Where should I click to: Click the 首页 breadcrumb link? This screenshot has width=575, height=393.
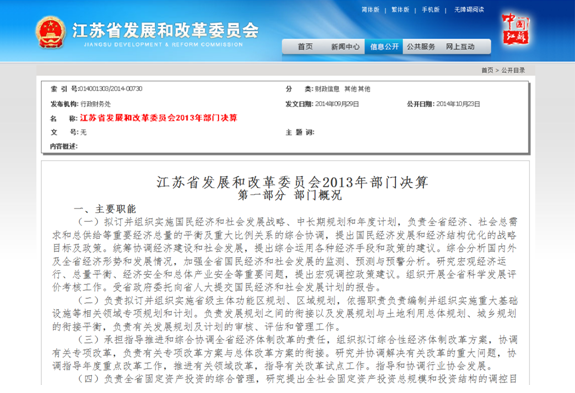click(487, 70)
